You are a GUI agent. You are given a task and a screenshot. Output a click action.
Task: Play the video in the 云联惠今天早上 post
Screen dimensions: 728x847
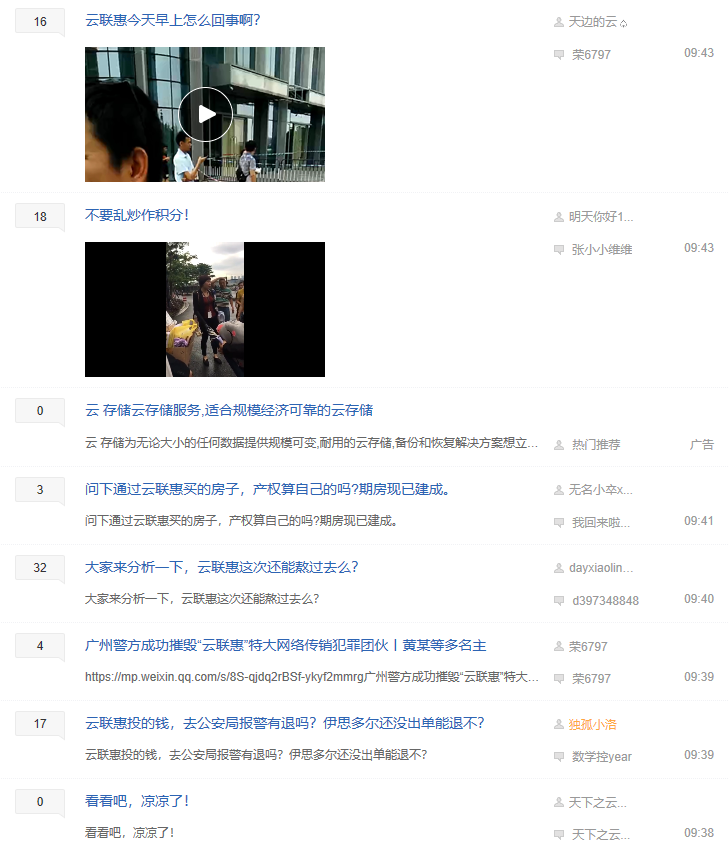[x=205, y=114]
